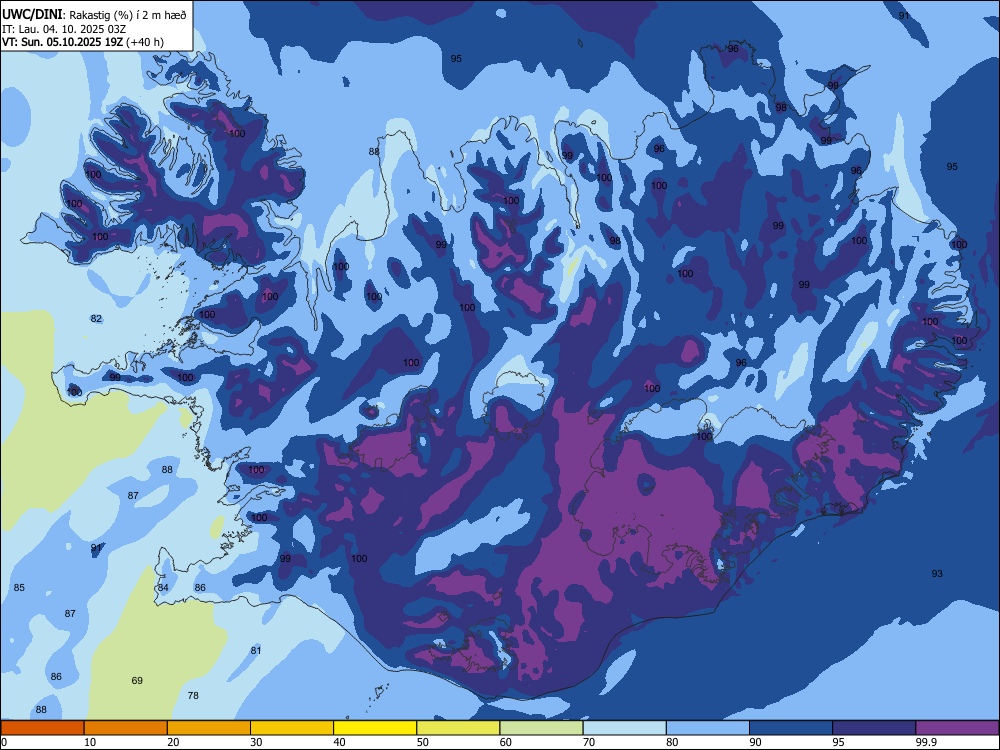The image size is (1000, 750).
Task: Click the '50' legend scale label
Action: pyautogui.click(x=423, y=742)
